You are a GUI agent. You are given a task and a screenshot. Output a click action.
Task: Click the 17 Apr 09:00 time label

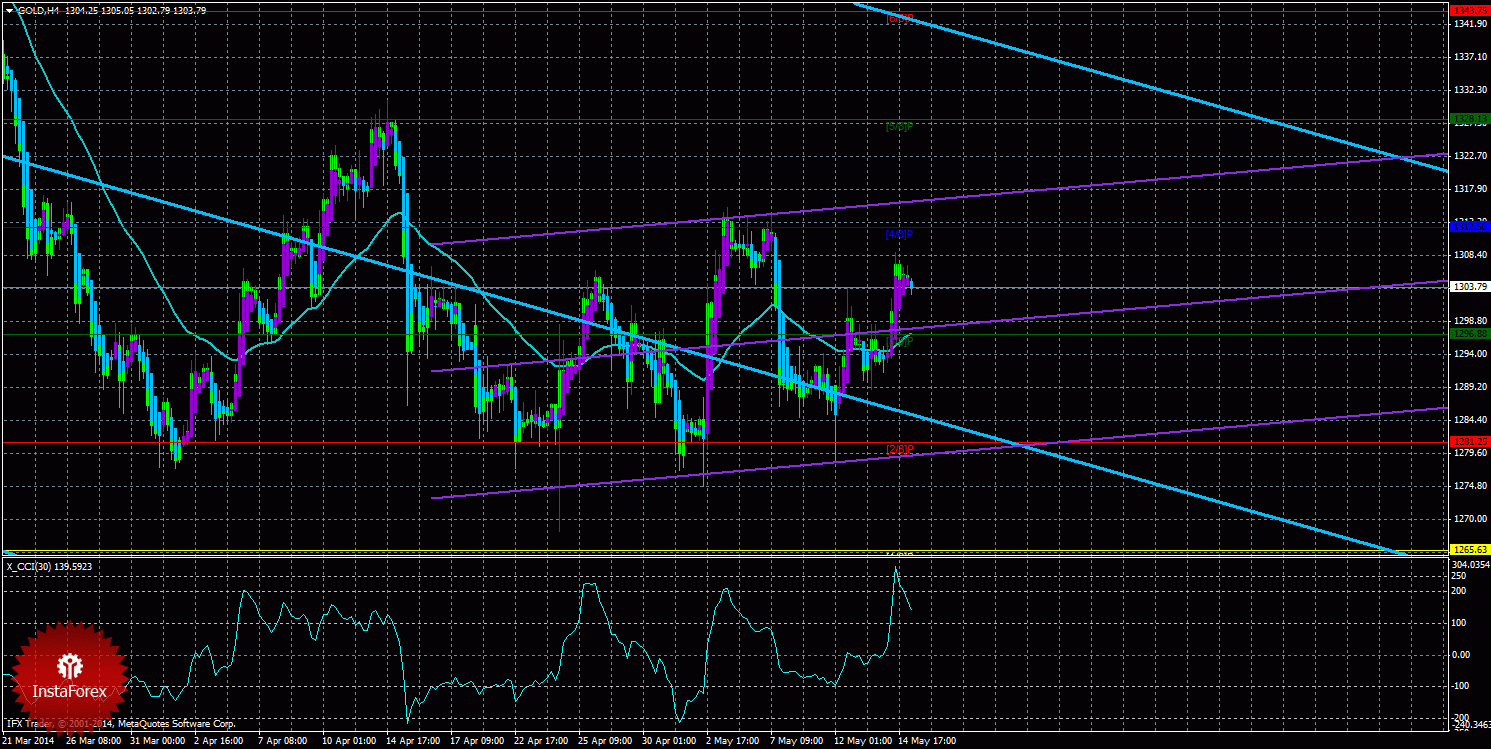pyautogui.click(x=477, y=741)
